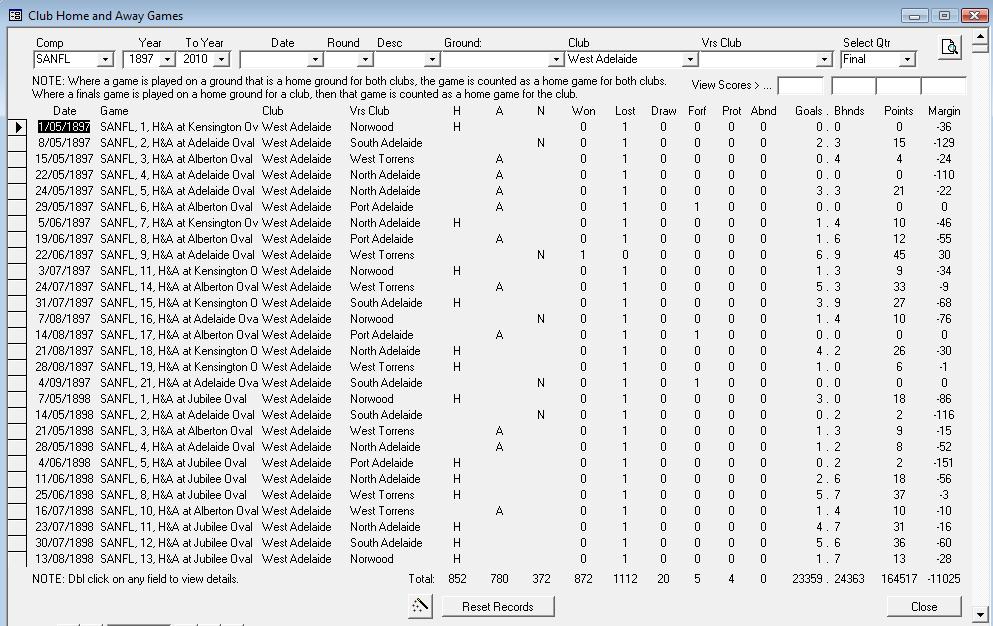
Task: Expand the Round filter dropdown
Action: (365, 60)
